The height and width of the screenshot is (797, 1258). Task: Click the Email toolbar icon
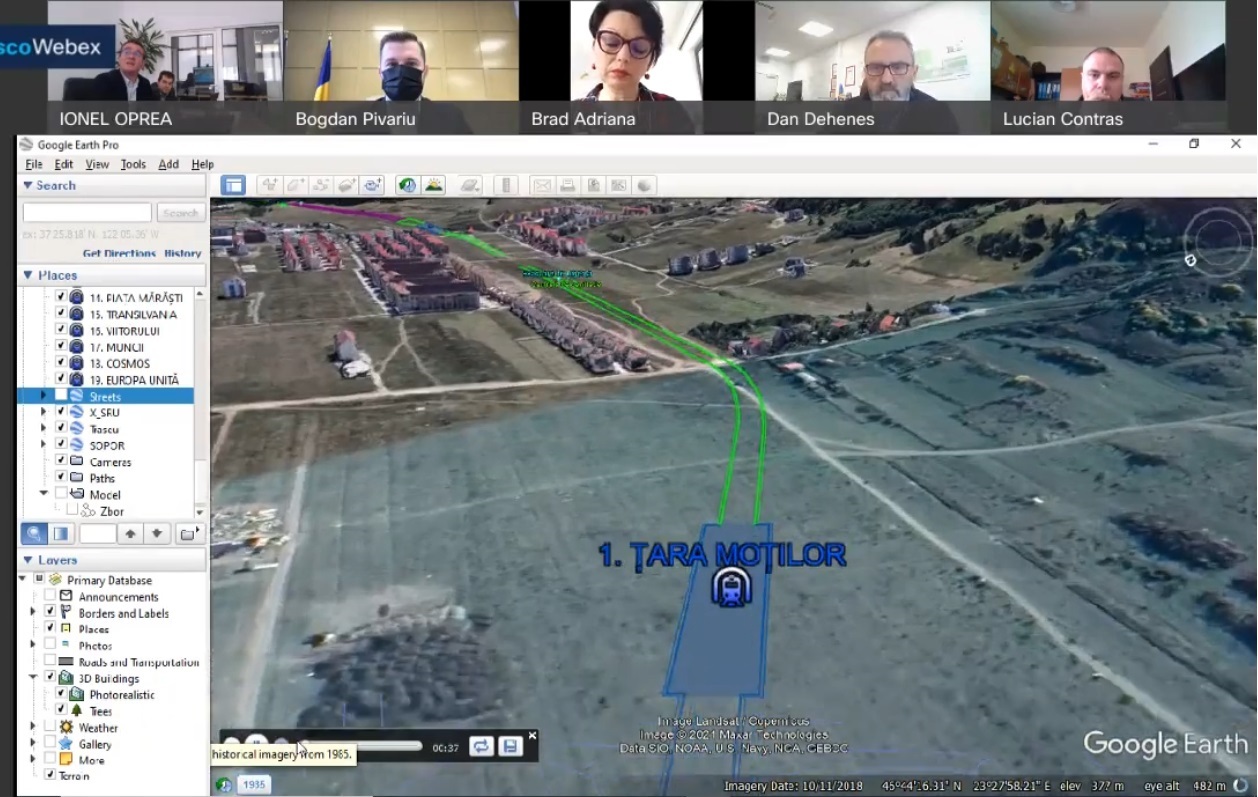(542, 185)
